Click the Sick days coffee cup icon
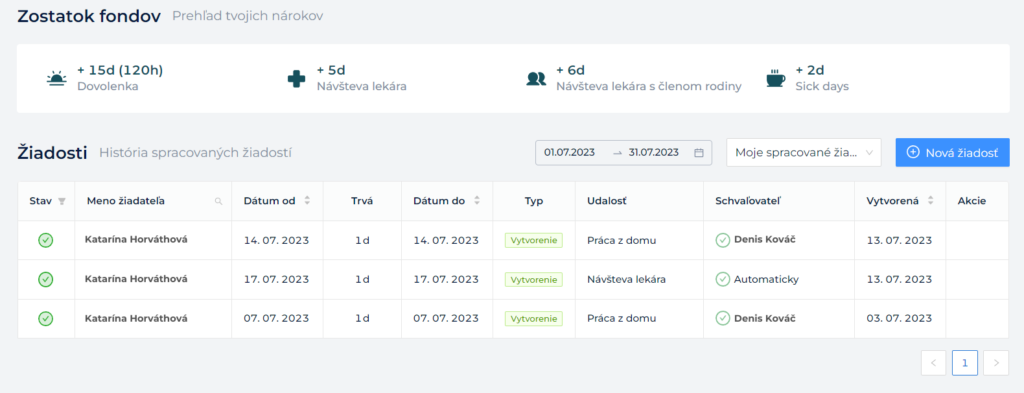The height and width of the screenshot is (393, 1024). (x=776, y=78)
